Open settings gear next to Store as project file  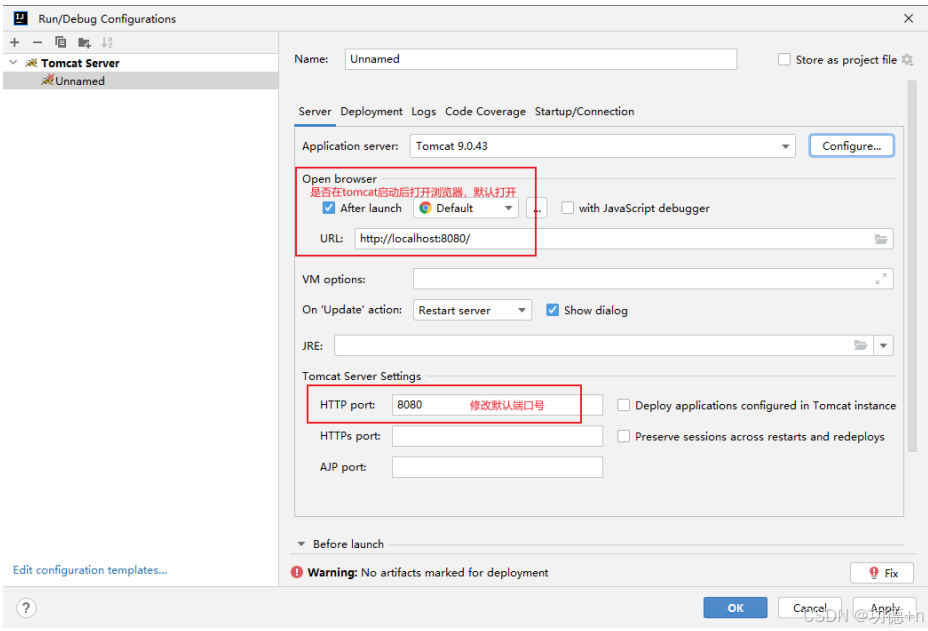pyautogui.click(x=907, y=60)
